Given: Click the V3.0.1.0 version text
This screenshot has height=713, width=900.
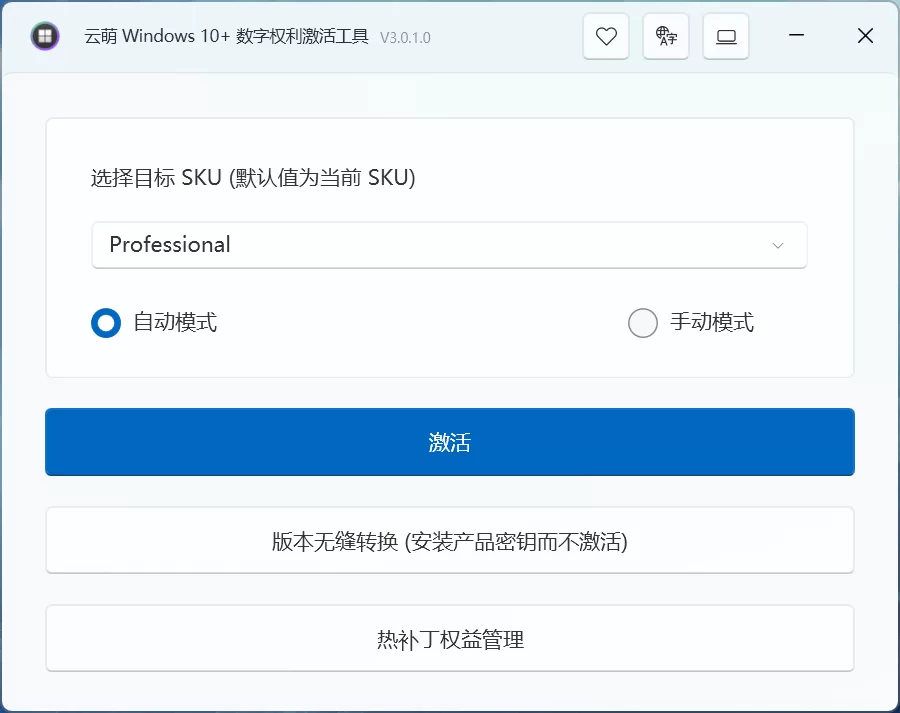Looking at the screenshot, I should pyautogui.click(x=405, y=38).
